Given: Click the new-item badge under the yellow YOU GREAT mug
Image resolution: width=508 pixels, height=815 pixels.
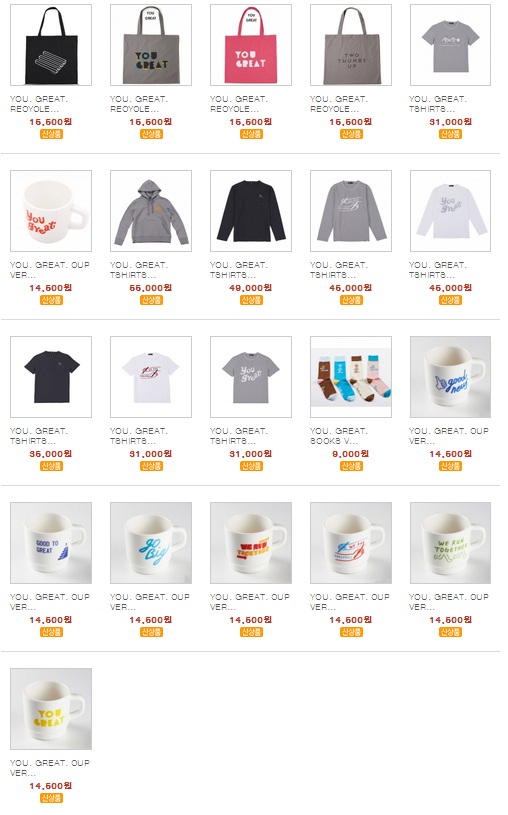Looking at the screenshot, I should (x=51, y=798).
